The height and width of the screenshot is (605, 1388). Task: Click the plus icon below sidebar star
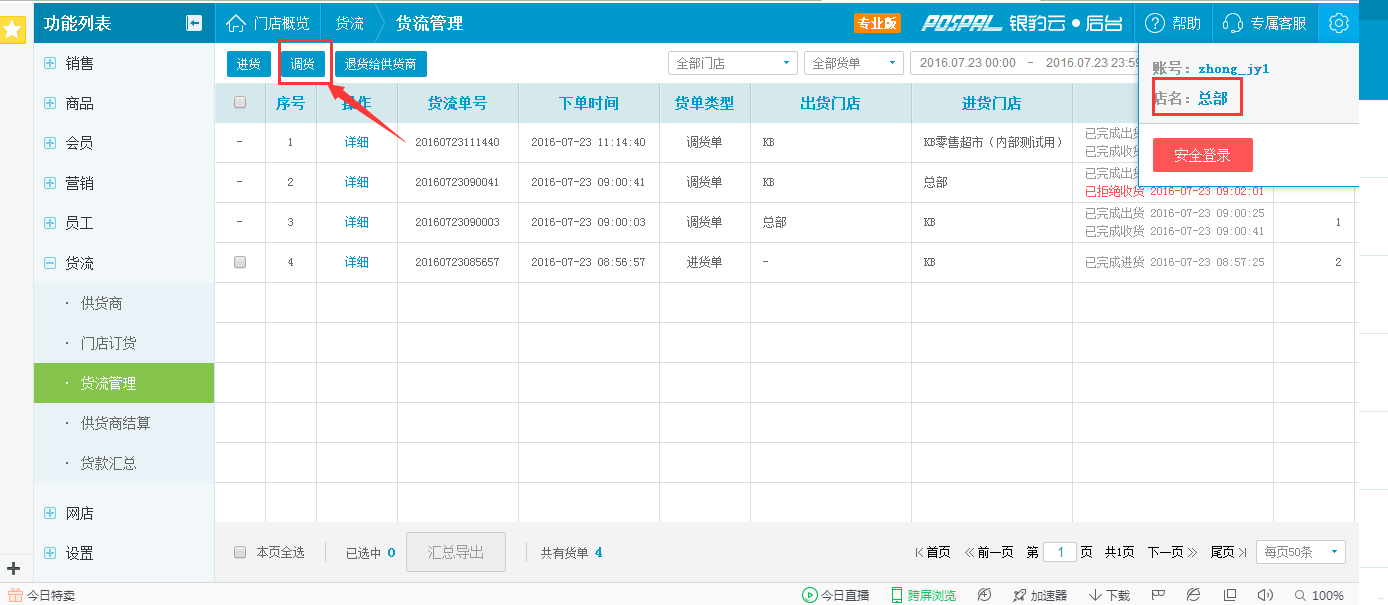(x=13, y=568)
